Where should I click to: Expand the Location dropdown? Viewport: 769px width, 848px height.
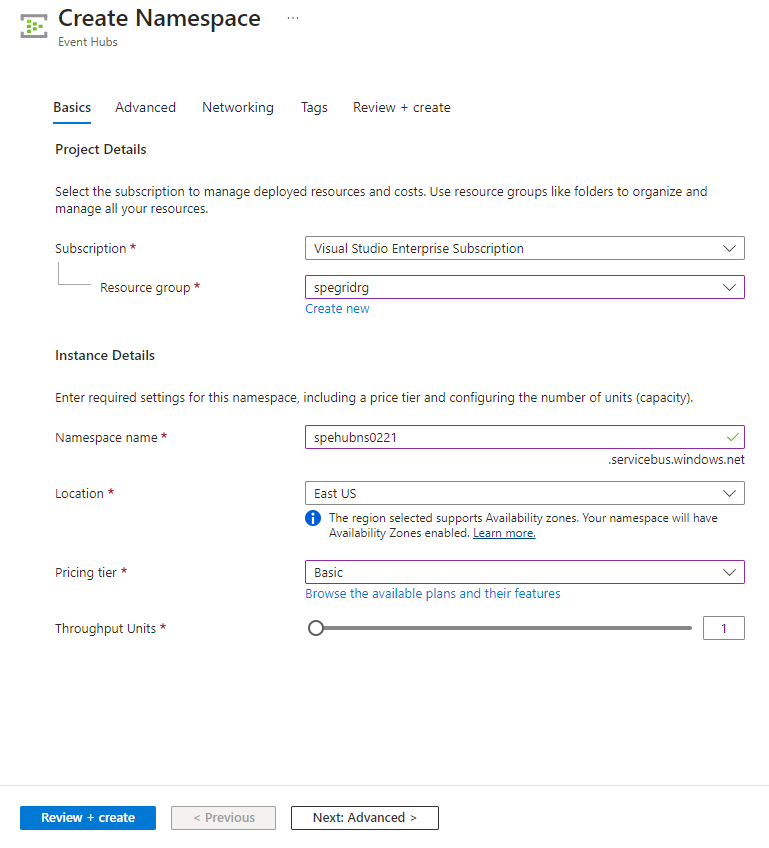click(x=525, y=493)
